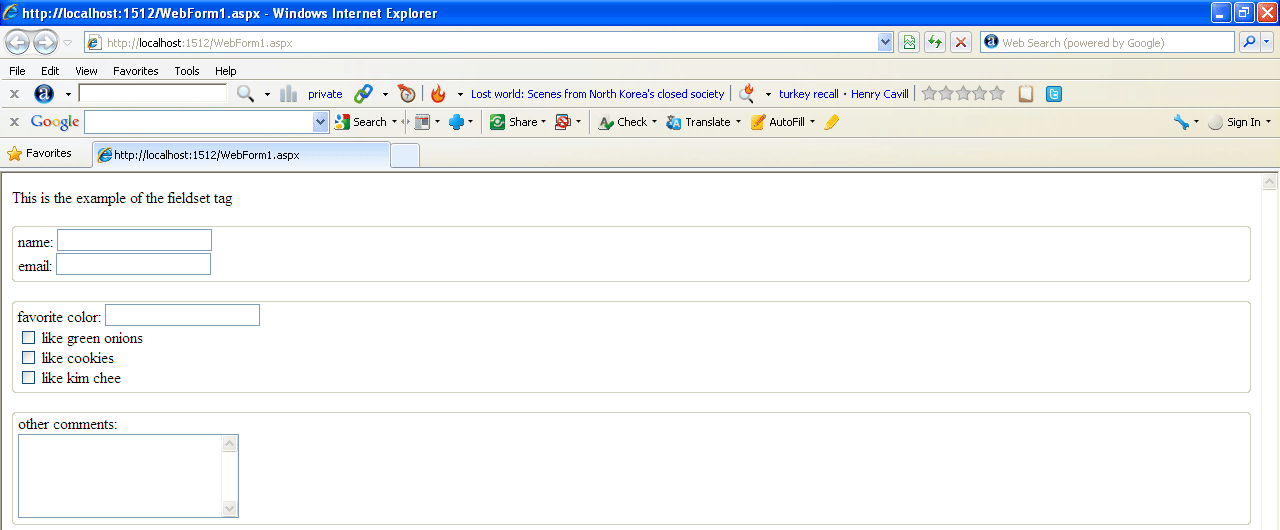
Task: Click the Alexa toolbar magnifying glass icon
Action: pyautogui.click(x=245, y=94)
